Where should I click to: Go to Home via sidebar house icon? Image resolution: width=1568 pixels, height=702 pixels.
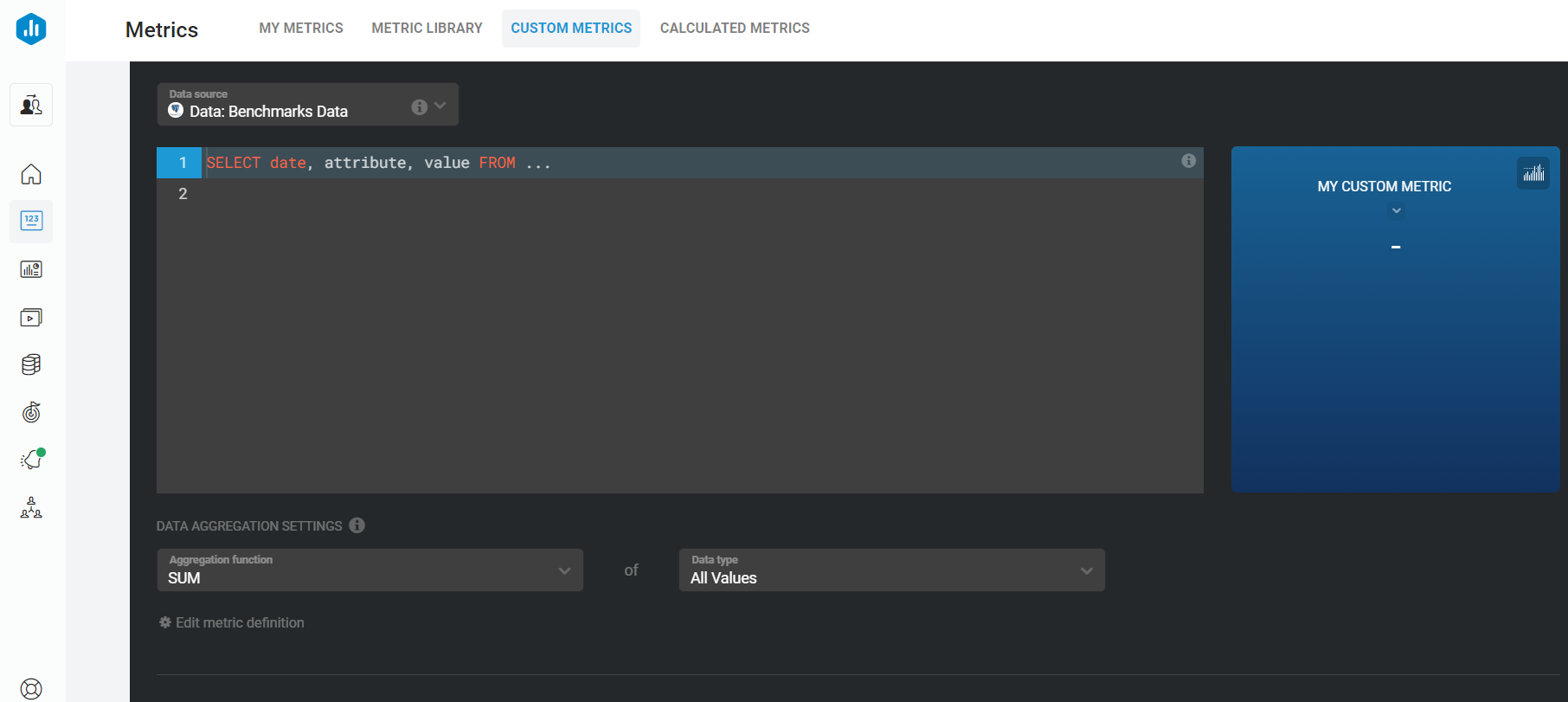tap(31, 175)
